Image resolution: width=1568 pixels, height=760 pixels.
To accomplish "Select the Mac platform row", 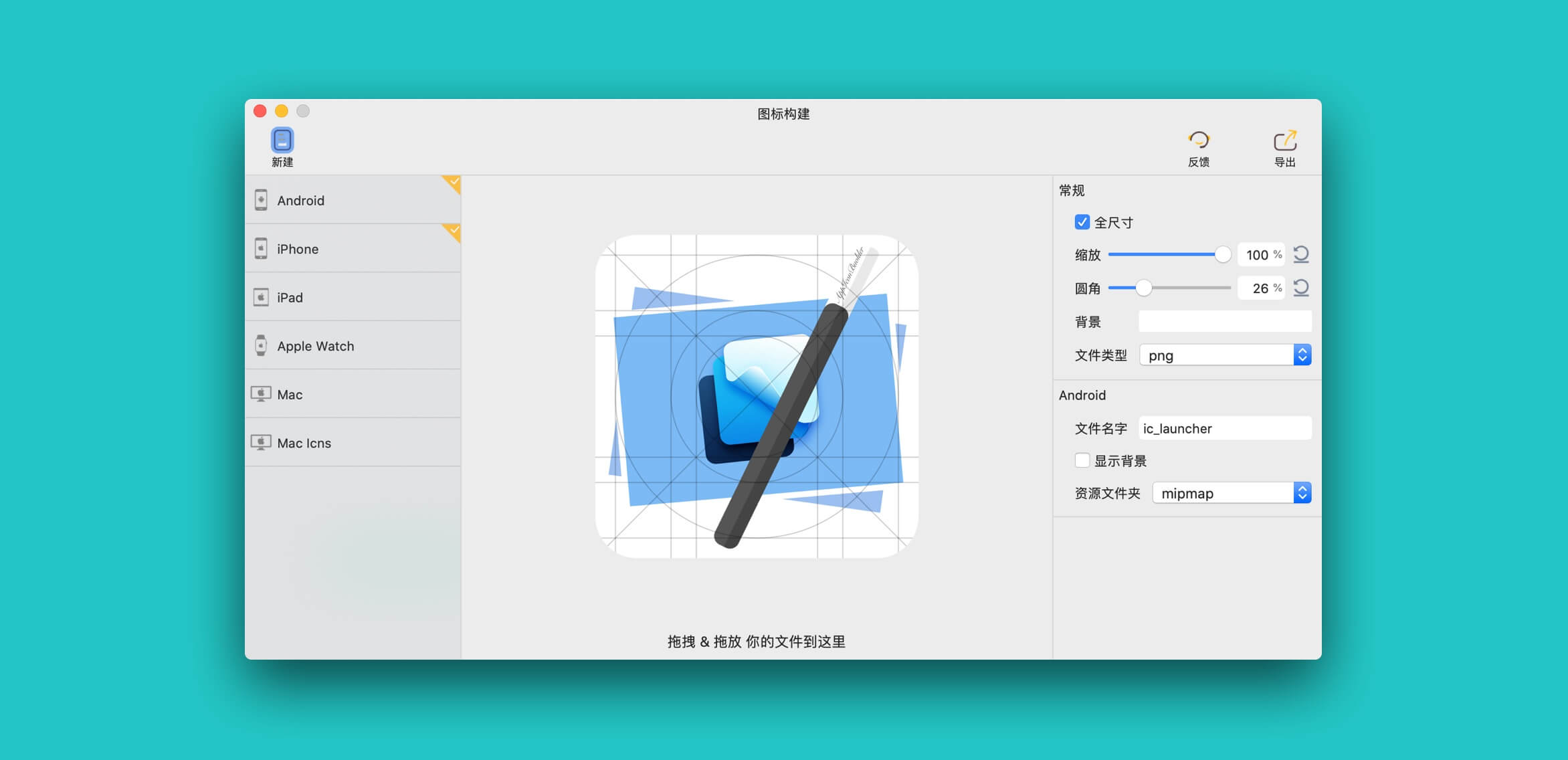I will 353,394.
